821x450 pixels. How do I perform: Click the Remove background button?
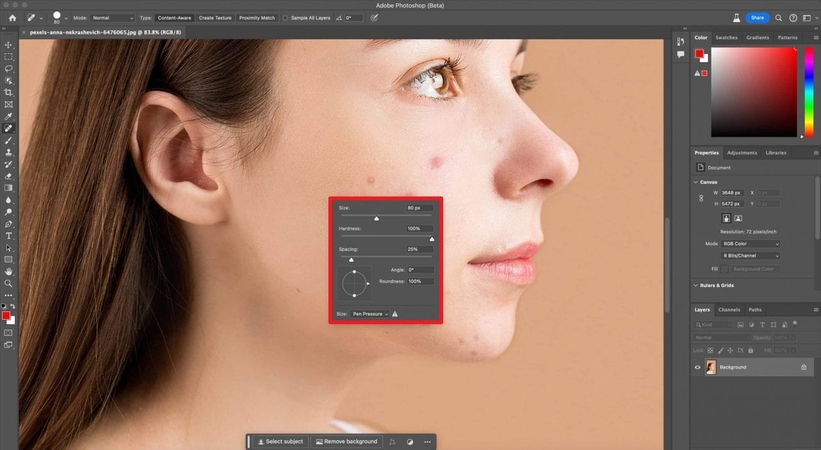coord(346,441)
